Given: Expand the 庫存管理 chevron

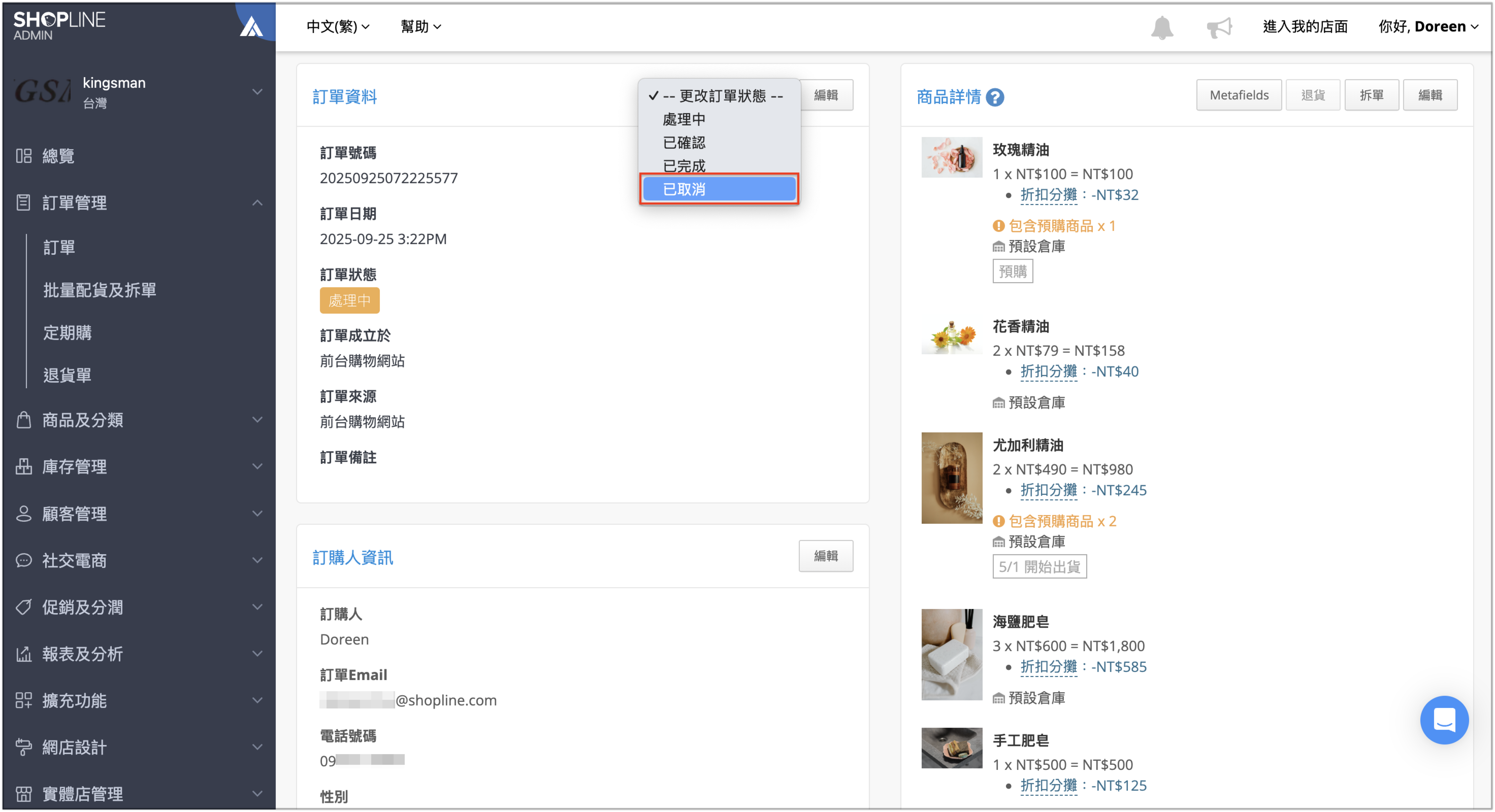Looking at the screenshot, I should [257, 466].
